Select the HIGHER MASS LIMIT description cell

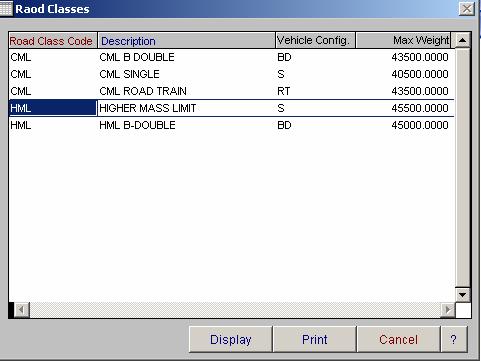[186, 108]
